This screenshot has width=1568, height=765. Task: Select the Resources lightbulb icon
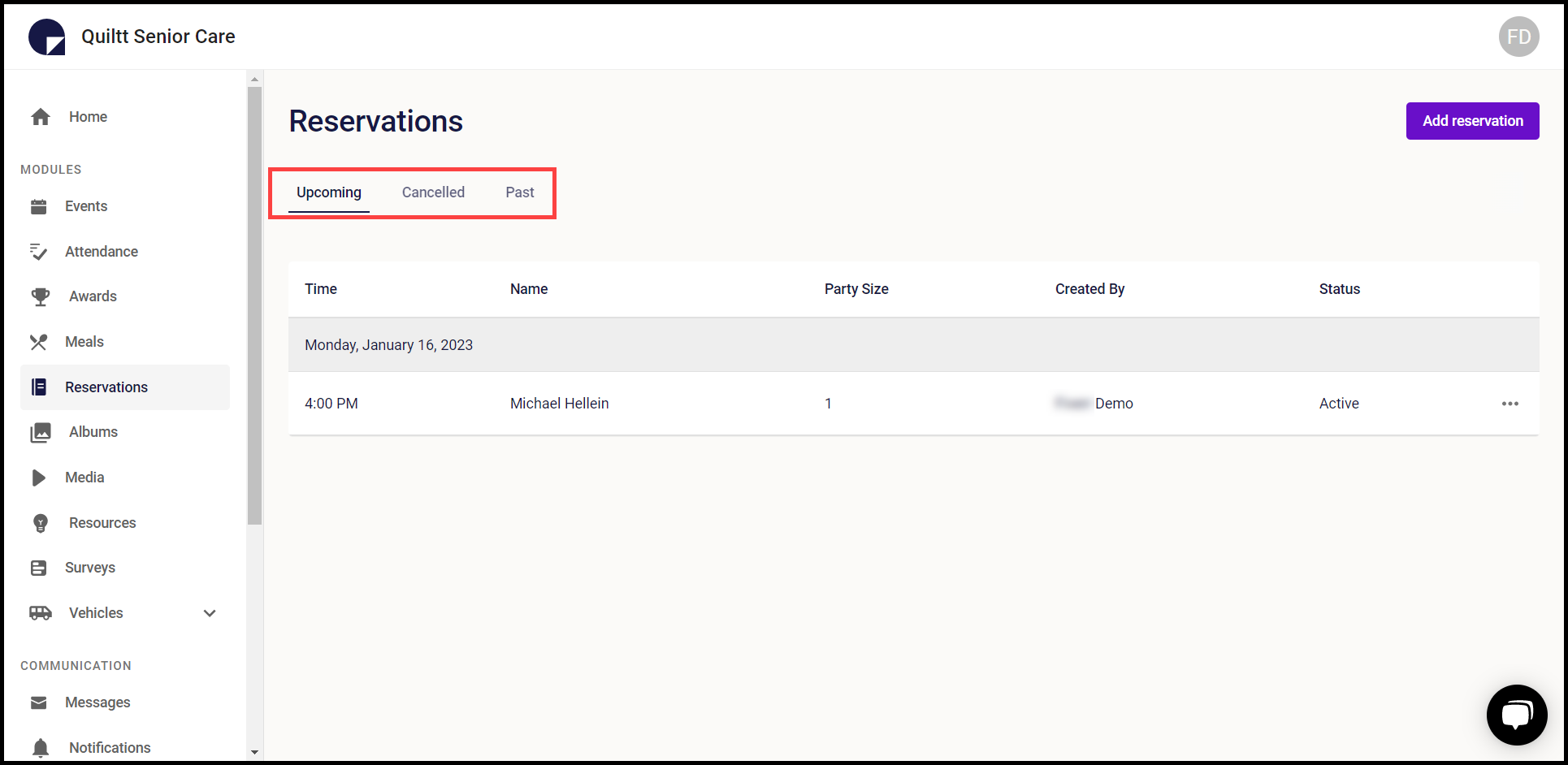tap(41, 522)
